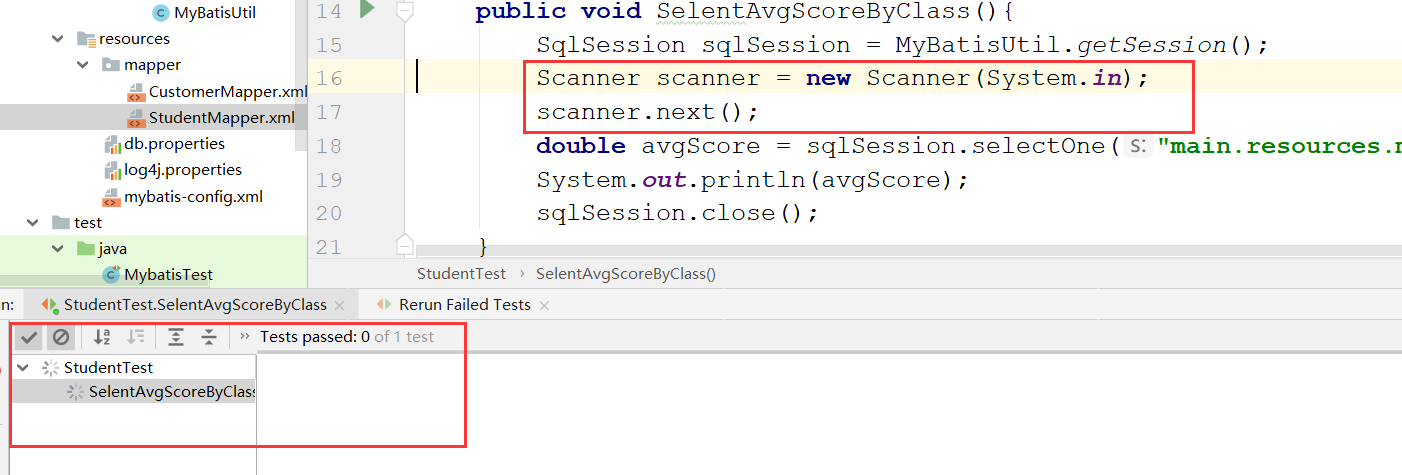1402x475 pixels.
Task: Close the Rerun Failed Tests tab
Action: tap(543, 305)
